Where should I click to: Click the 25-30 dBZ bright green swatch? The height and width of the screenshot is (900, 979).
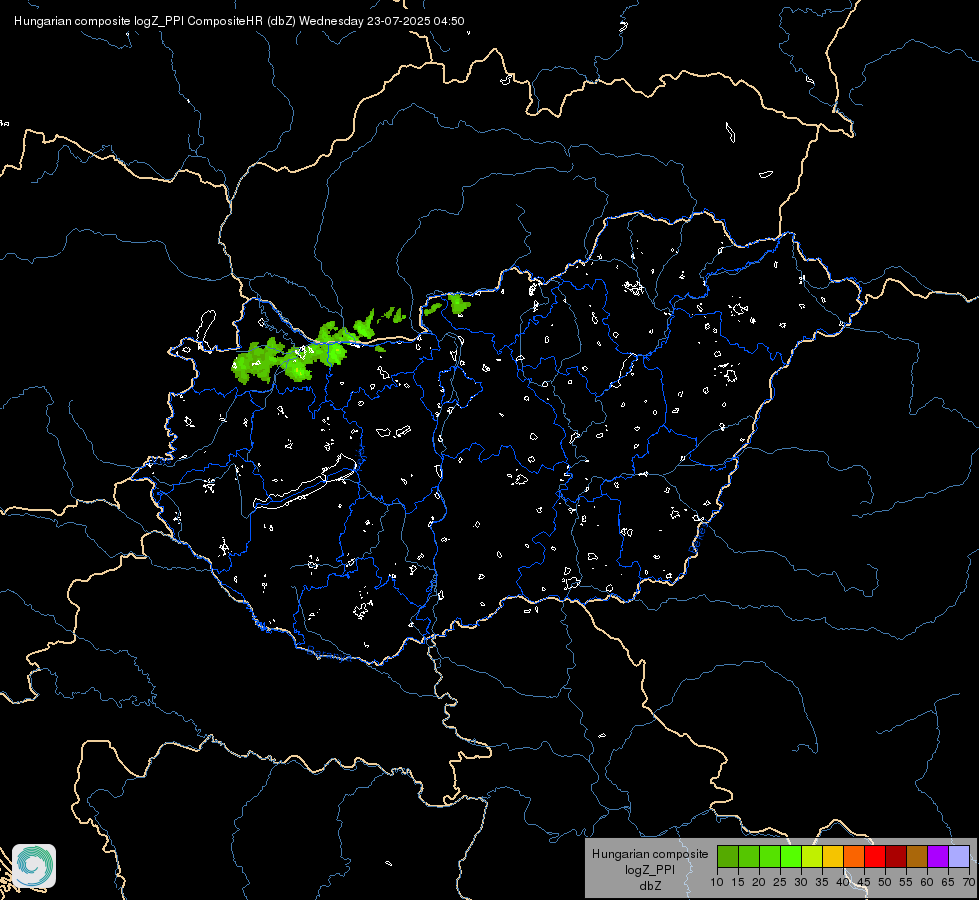(791, 856)
